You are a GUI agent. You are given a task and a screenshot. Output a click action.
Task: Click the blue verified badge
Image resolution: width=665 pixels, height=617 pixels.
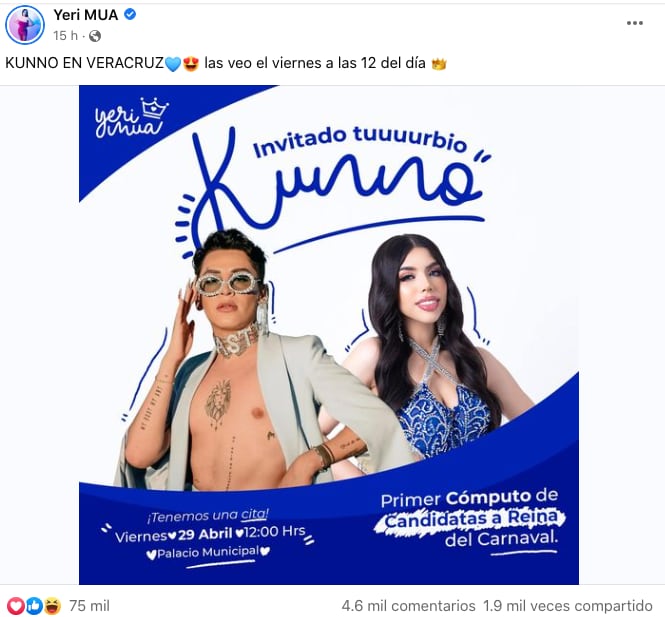pyautogui.click(x=130, y=14)
